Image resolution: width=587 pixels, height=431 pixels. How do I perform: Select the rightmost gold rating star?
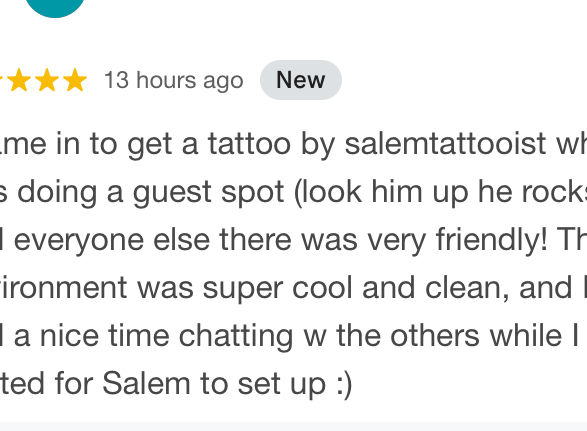(75, 80)
